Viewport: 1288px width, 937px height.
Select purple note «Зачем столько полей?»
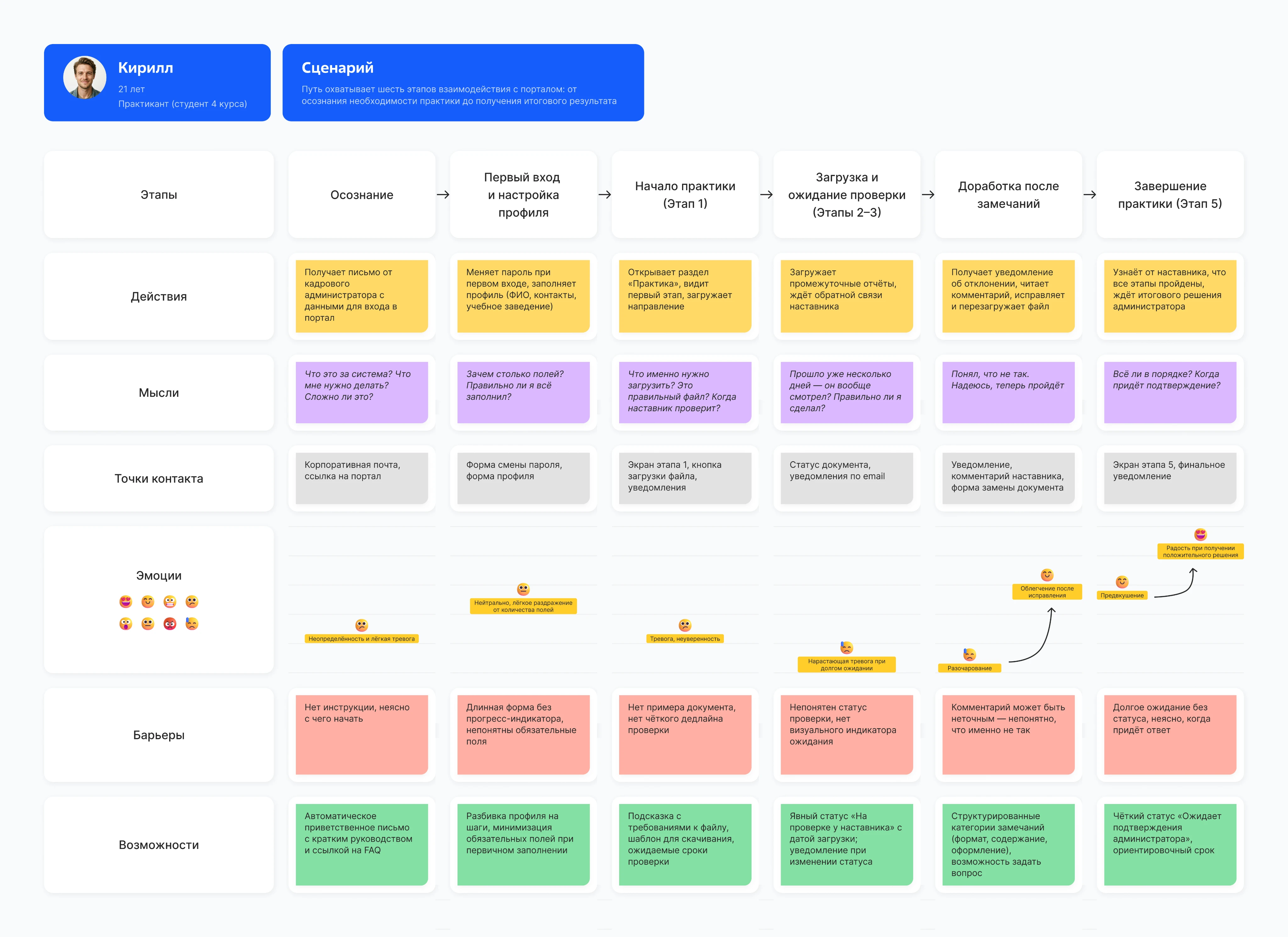[x=523, y=392]
